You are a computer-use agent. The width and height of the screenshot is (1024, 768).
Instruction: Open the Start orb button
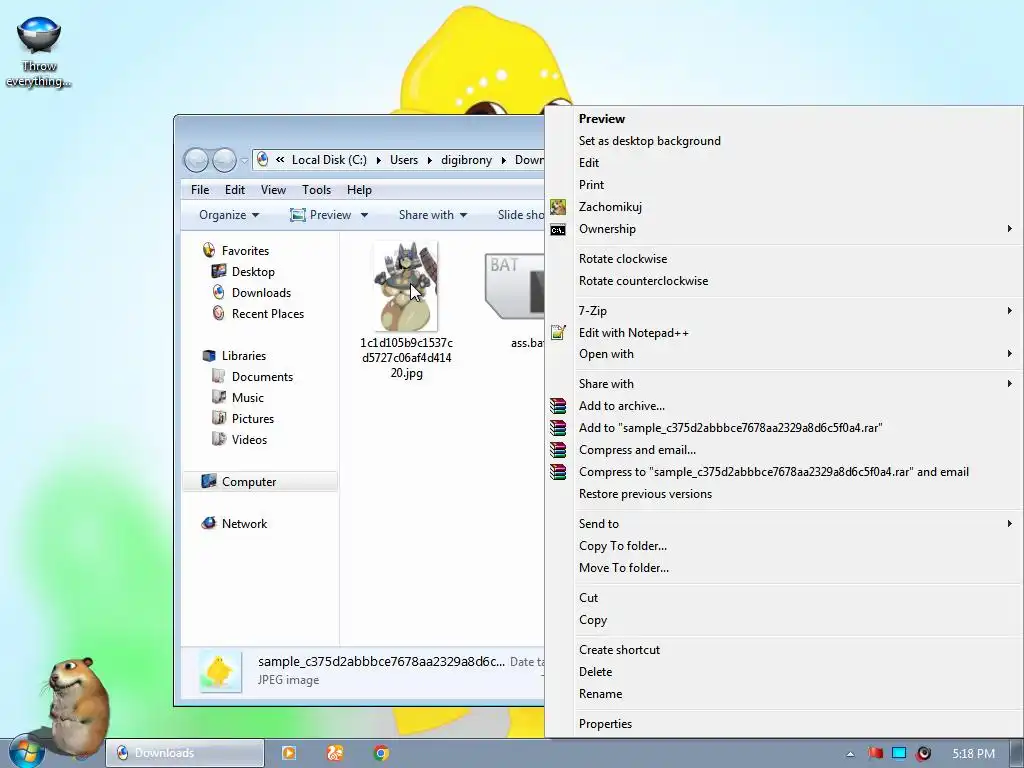click(x=27, y=752)
